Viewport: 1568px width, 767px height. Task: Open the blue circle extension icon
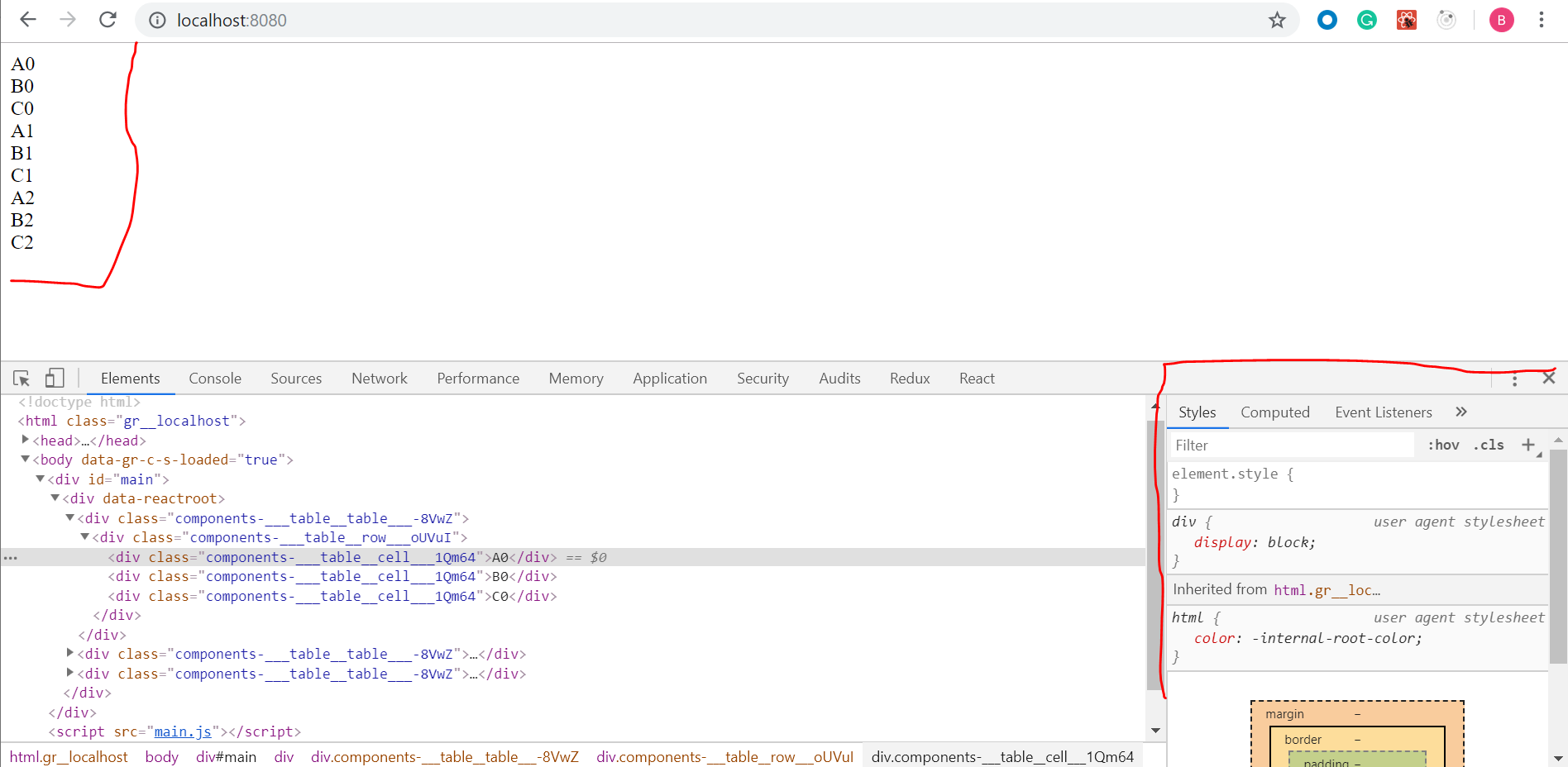click(x=1327, y=20)
